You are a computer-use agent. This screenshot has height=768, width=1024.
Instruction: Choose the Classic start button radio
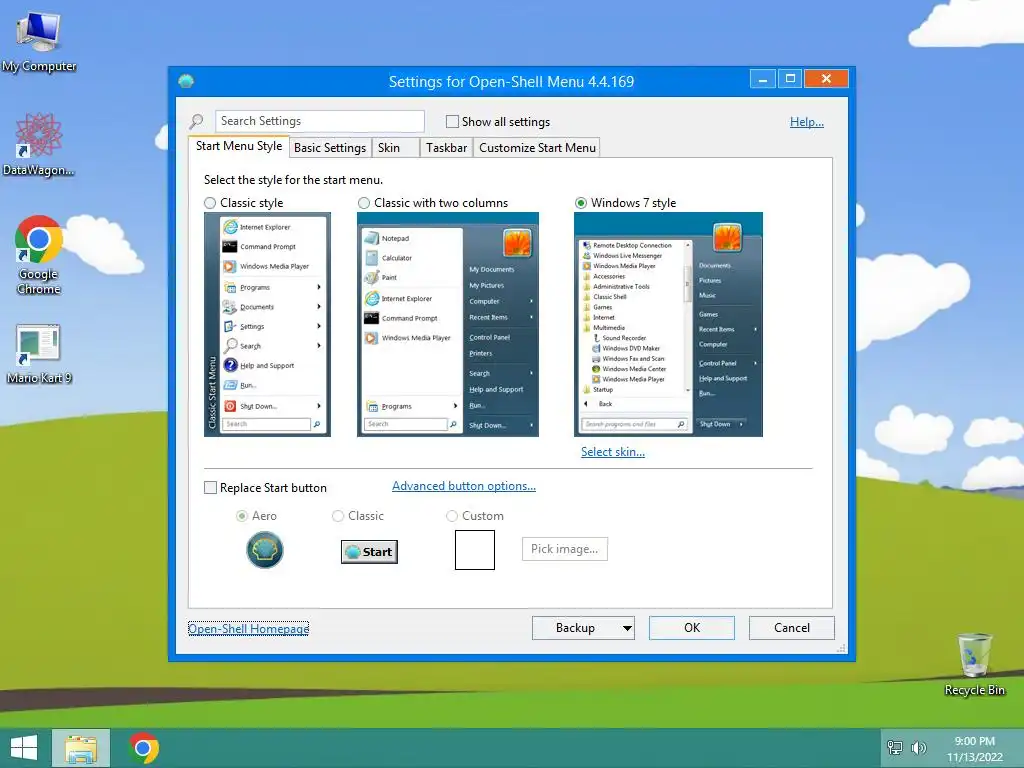point(338,516)
